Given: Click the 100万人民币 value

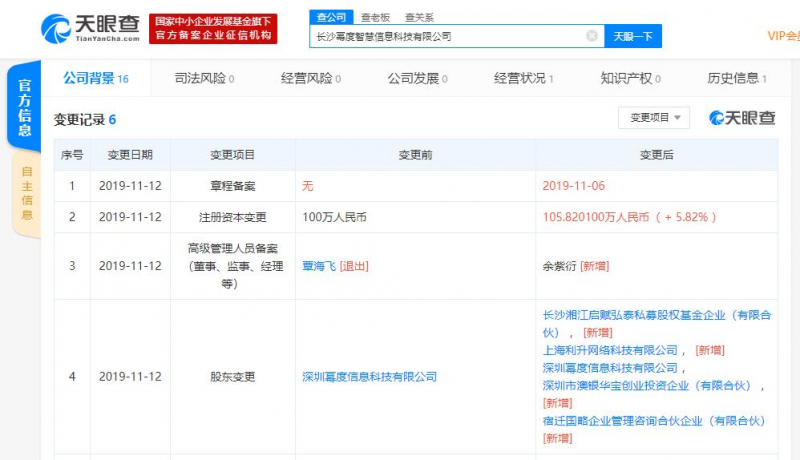Looking at the screenshot, I should pos(335,217).
